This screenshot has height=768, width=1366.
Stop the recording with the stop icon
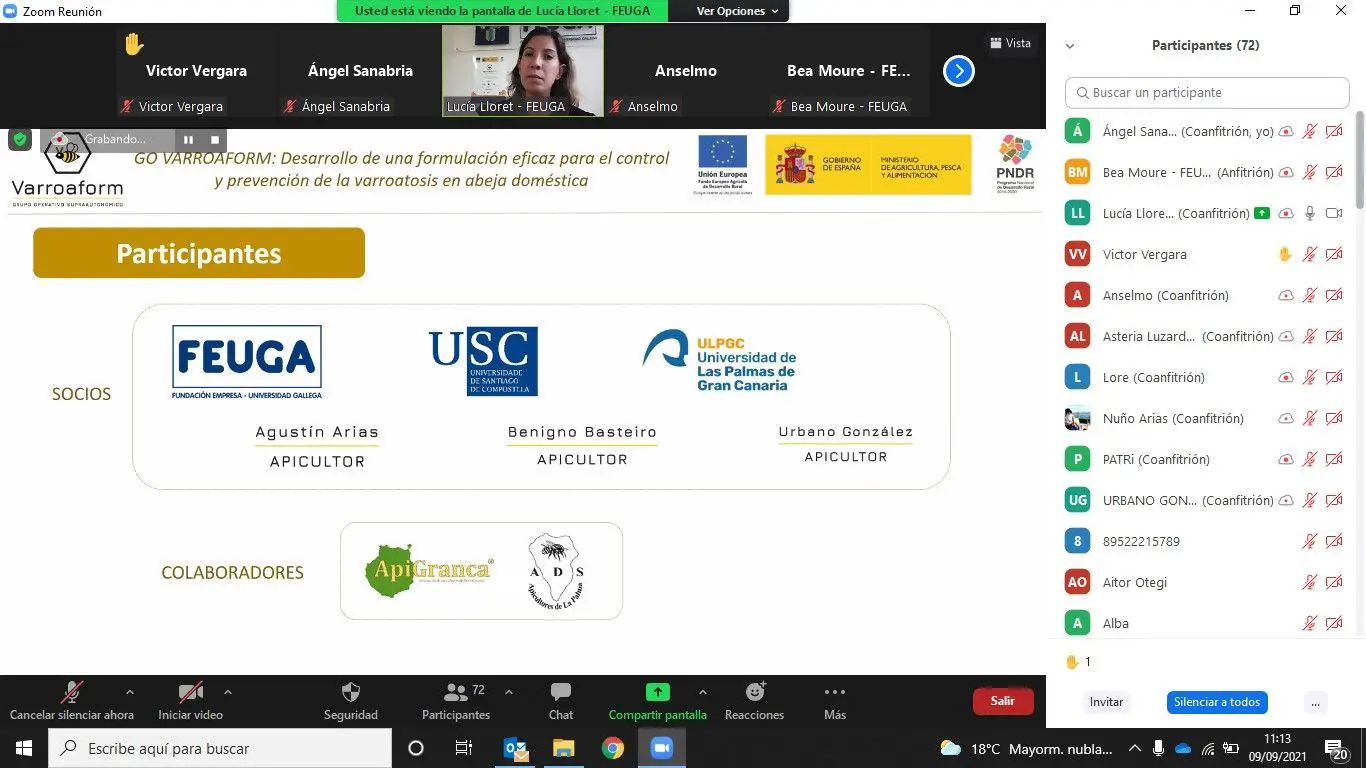[214, 140]
